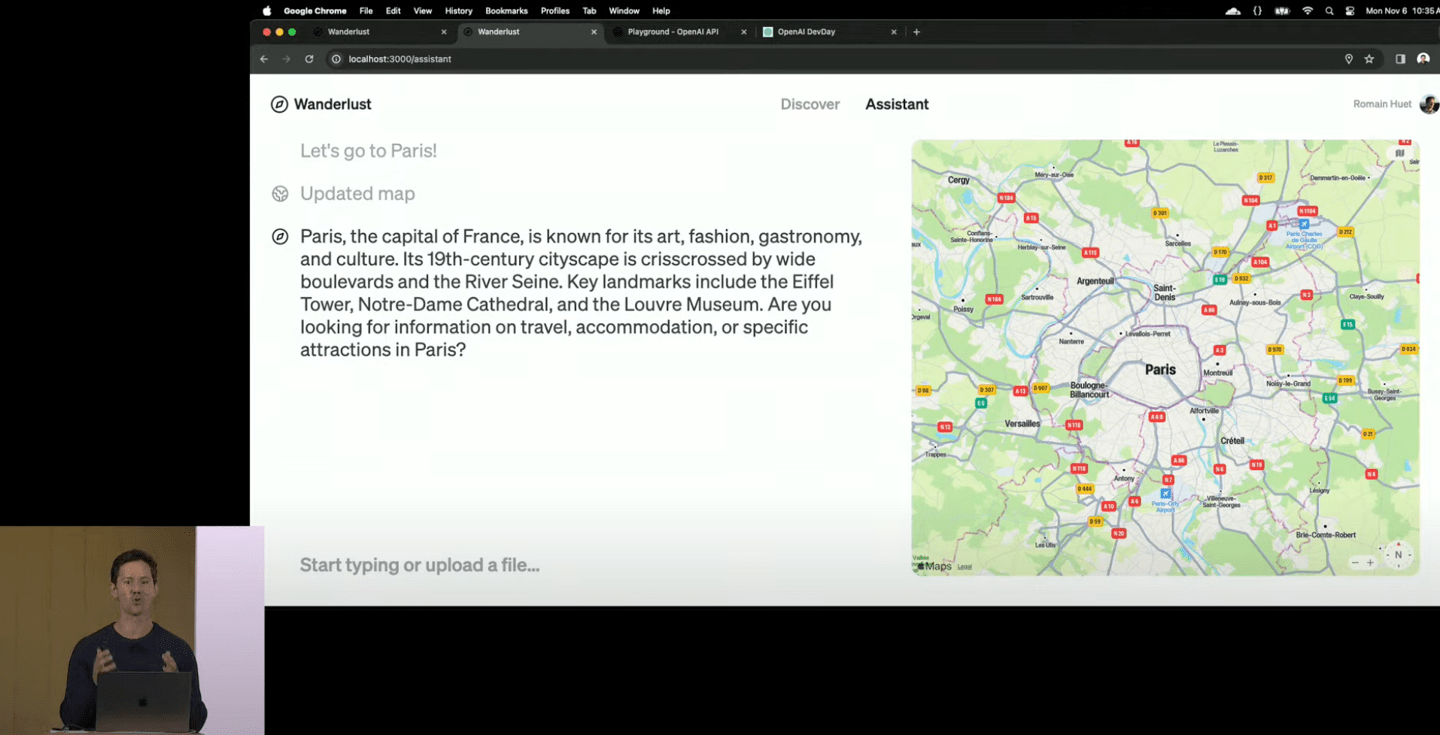Open a new browser tab
This screenshot has width=1440, height=735.
click(x=916, y=32)
